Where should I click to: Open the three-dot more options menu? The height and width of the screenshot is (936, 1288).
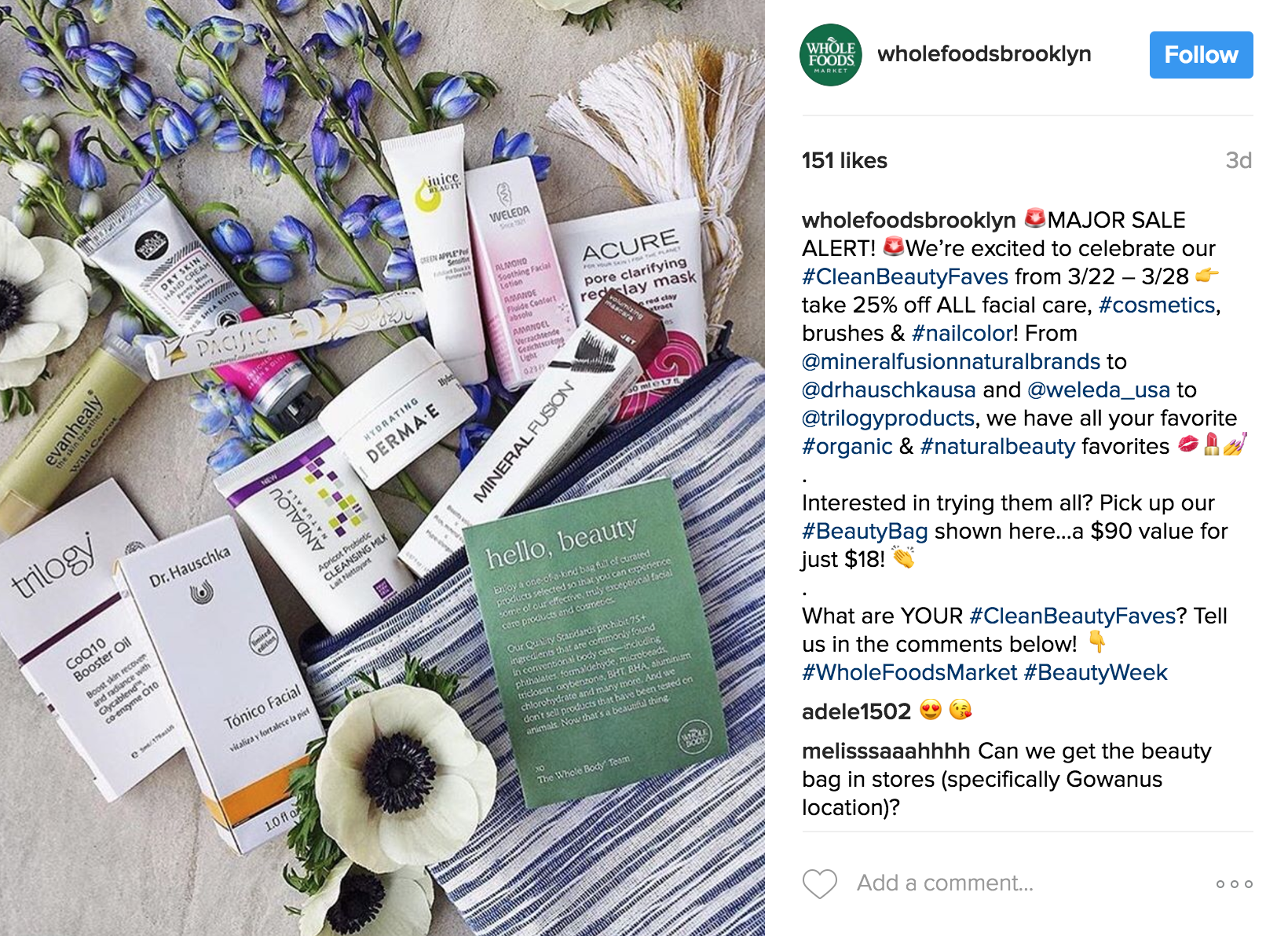click(x=1234, y=884)
